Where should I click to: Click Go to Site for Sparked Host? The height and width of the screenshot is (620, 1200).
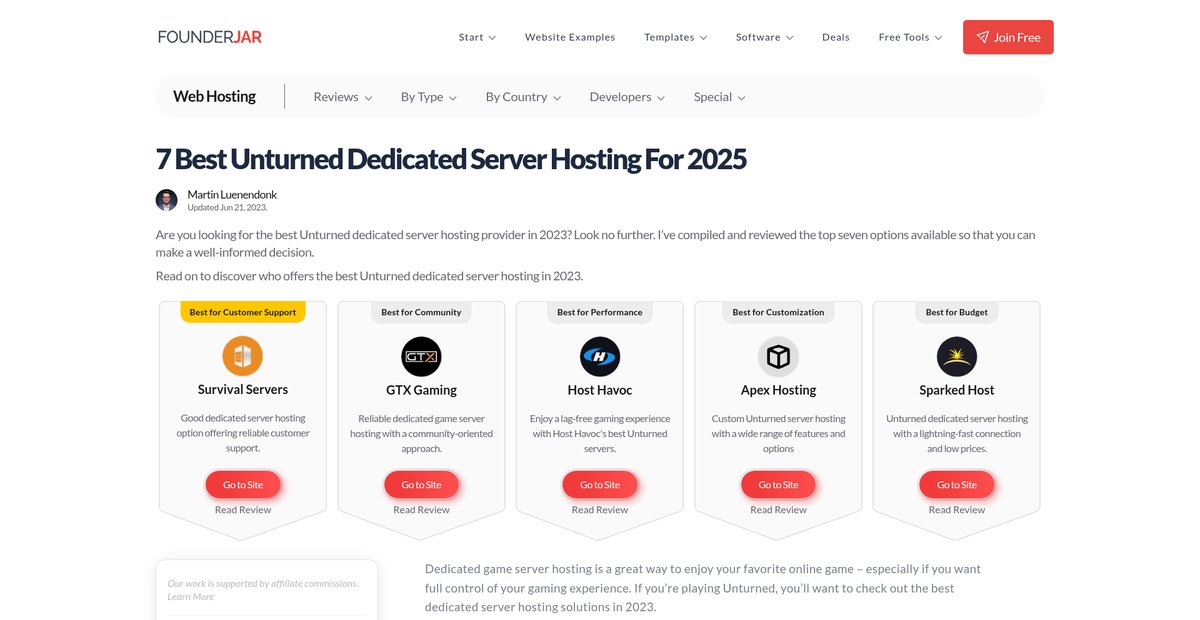pos(957,485)
